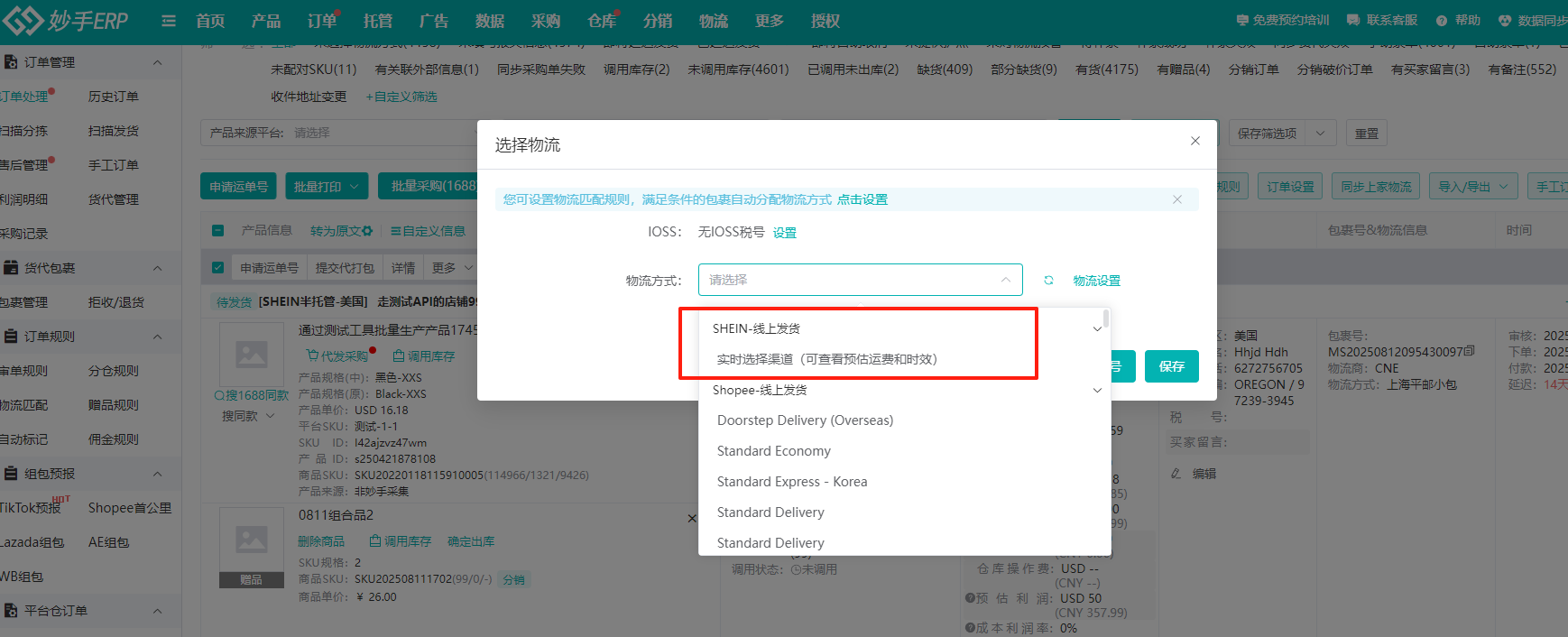Switch to the 有货(4175) filter tab

click(x=1107, y=69)
